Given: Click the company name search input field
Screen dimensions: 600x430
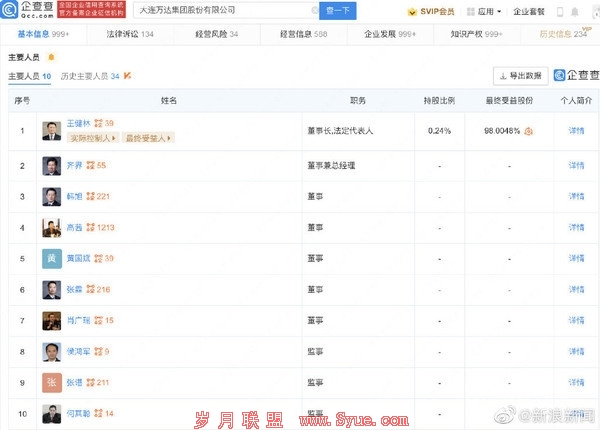Looking at the screenshot, I should 226,10.
